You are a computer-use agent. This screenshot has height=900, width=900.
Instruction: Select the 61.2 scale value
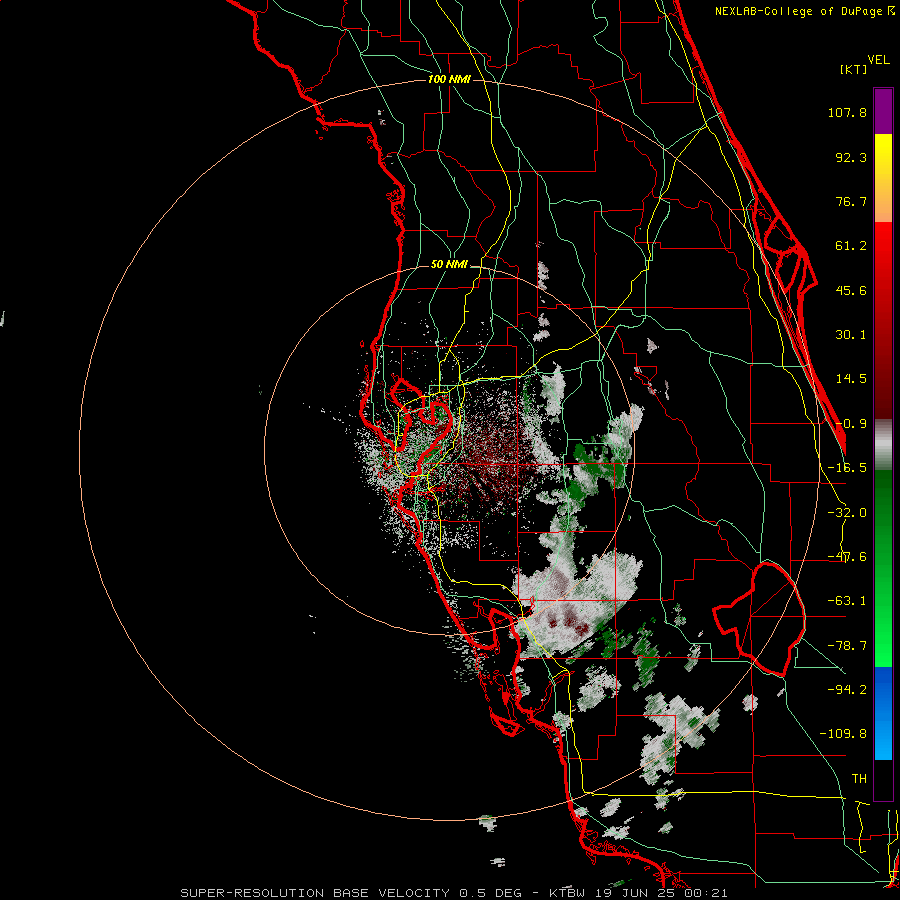pyautogui.click(x=851, y=246)
